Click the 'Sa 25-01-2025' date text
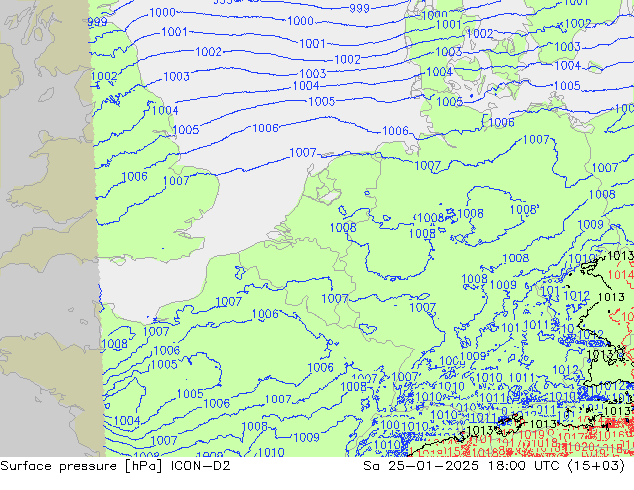 tap(421, 466)
